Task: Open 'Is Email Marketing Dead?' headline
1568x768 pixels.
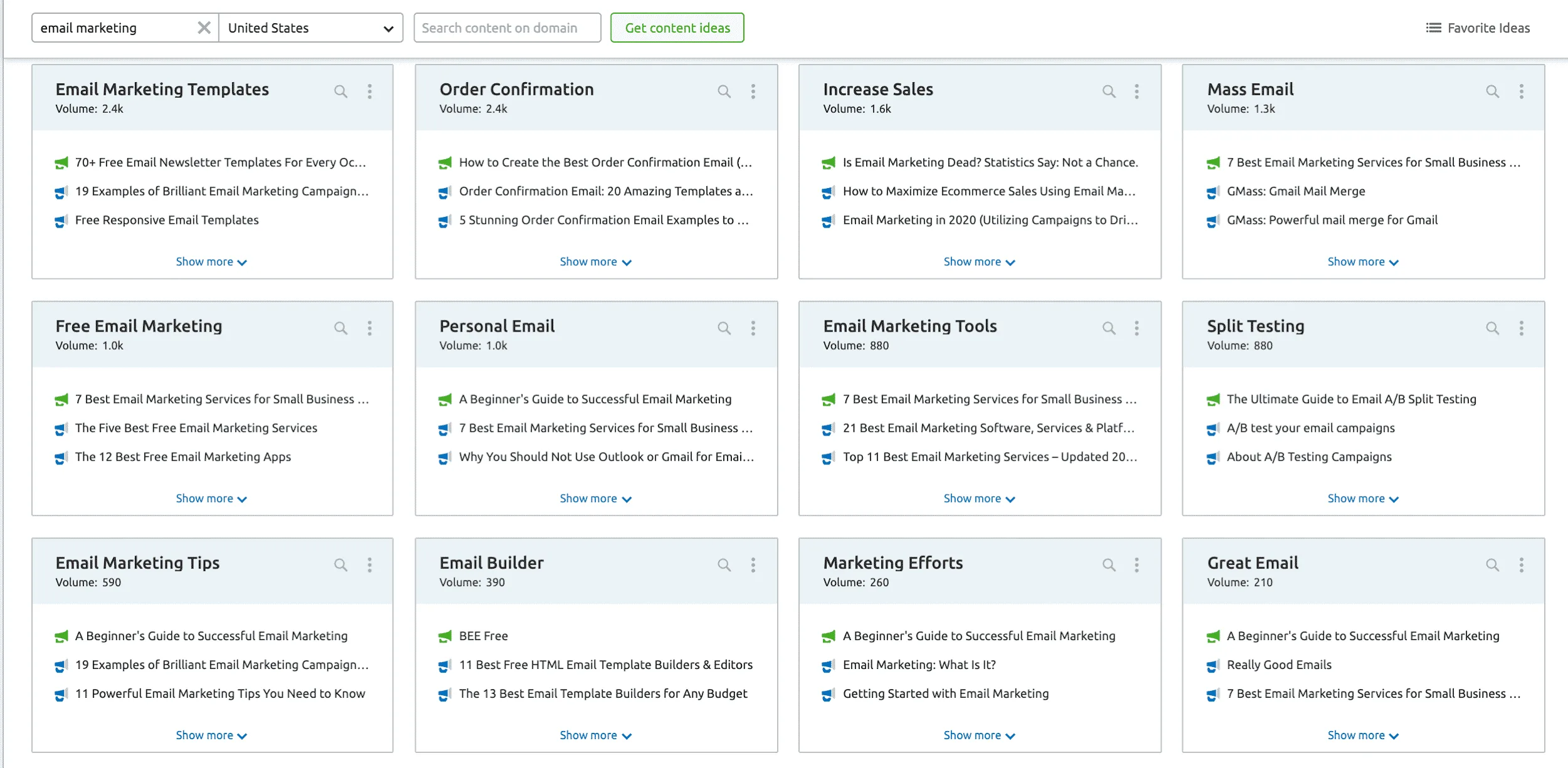Action: coord(990,162)
